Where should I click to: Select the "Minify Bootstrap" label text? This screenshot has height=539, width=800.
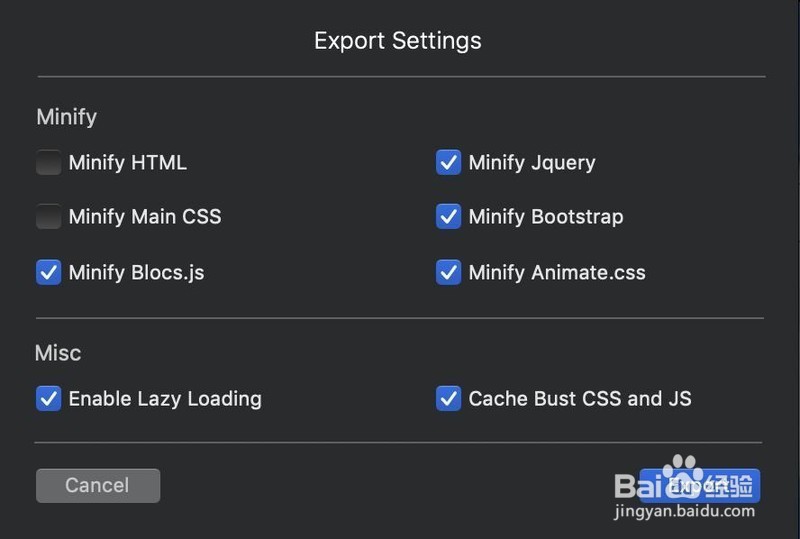546,216
